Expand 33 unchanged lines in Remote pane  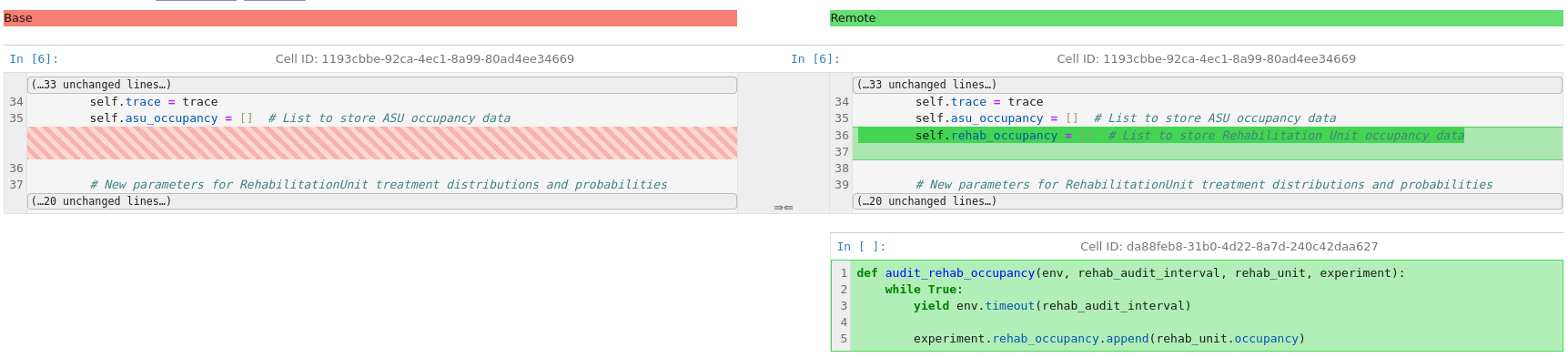coord(1207,85)
